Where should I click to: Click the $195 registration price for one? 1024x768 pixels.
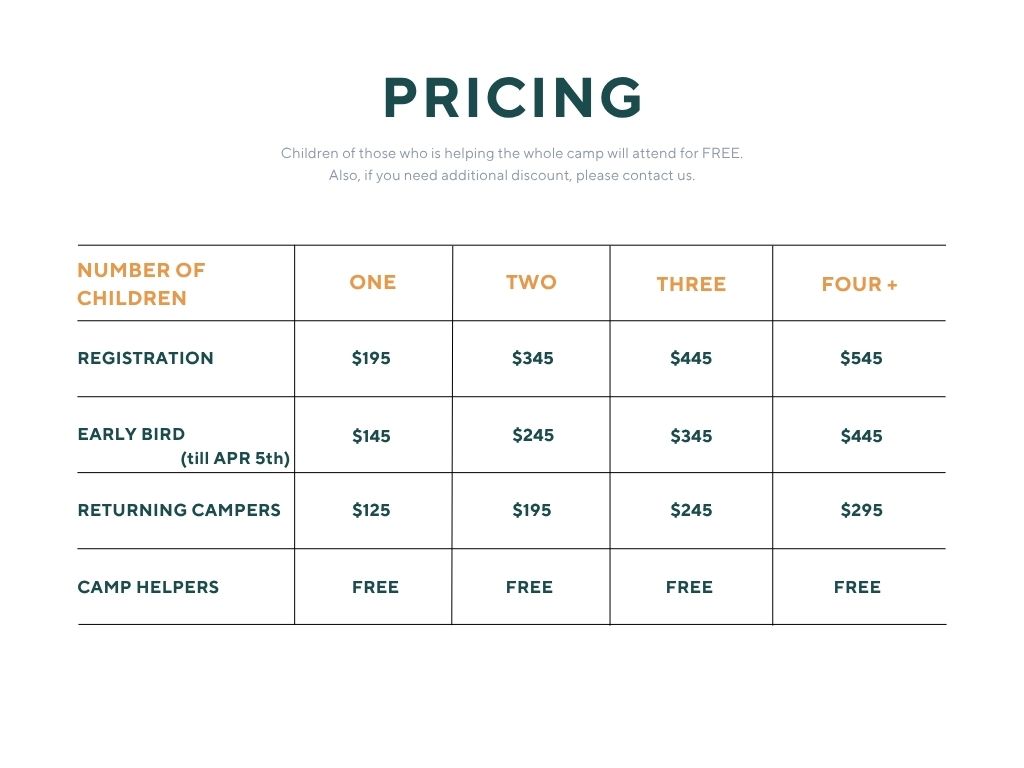tap(371, 358)
